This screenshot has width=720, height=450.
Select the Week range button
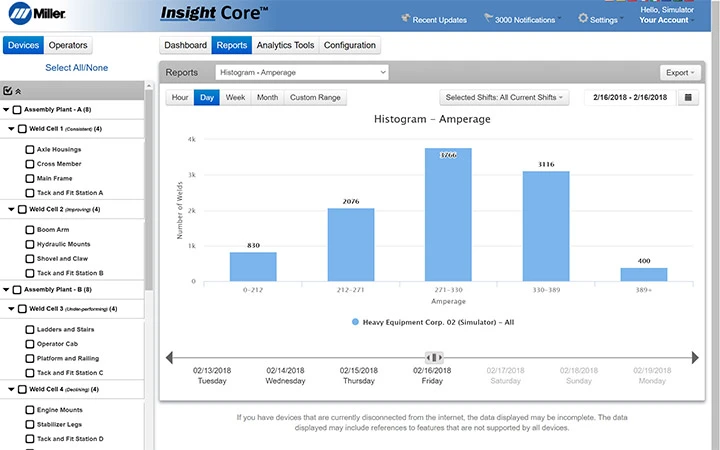pyautogui.click(x=235, y=97)
